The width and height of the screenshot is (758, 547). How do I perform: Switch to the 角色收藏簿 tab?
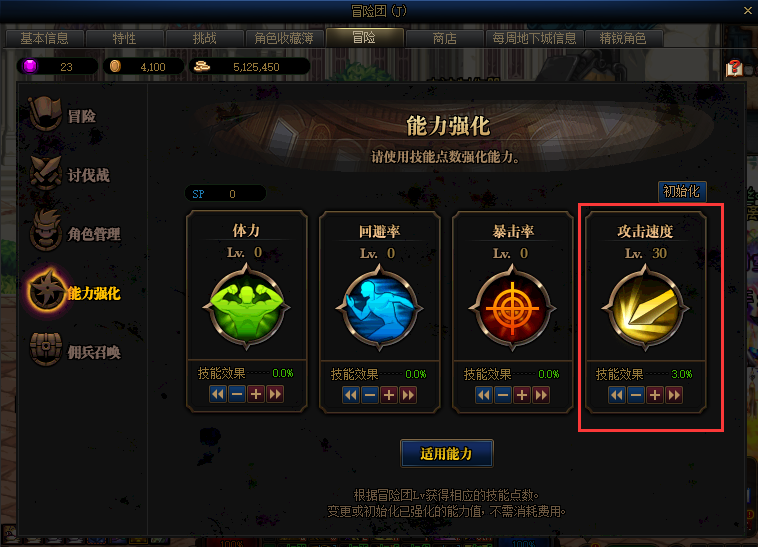click(x=284, y=38)
